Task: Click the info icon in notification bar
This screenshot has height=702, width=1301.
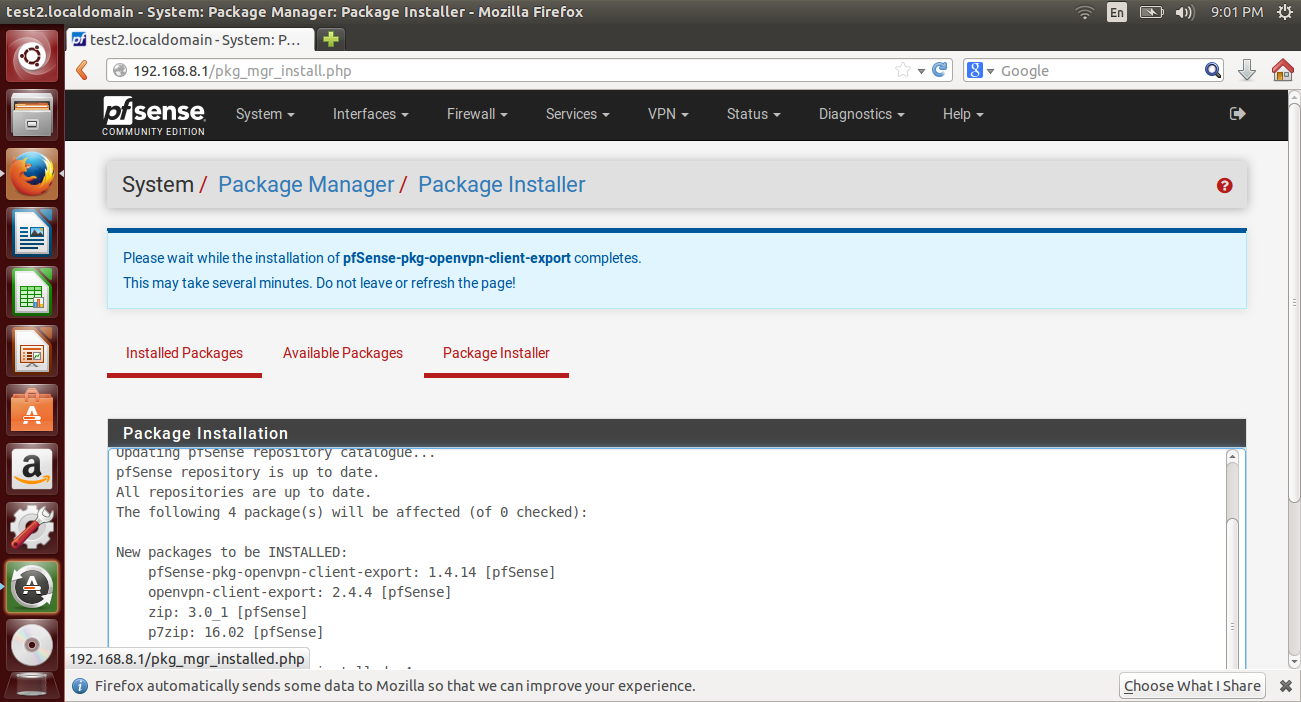Action: click(80, 686)
